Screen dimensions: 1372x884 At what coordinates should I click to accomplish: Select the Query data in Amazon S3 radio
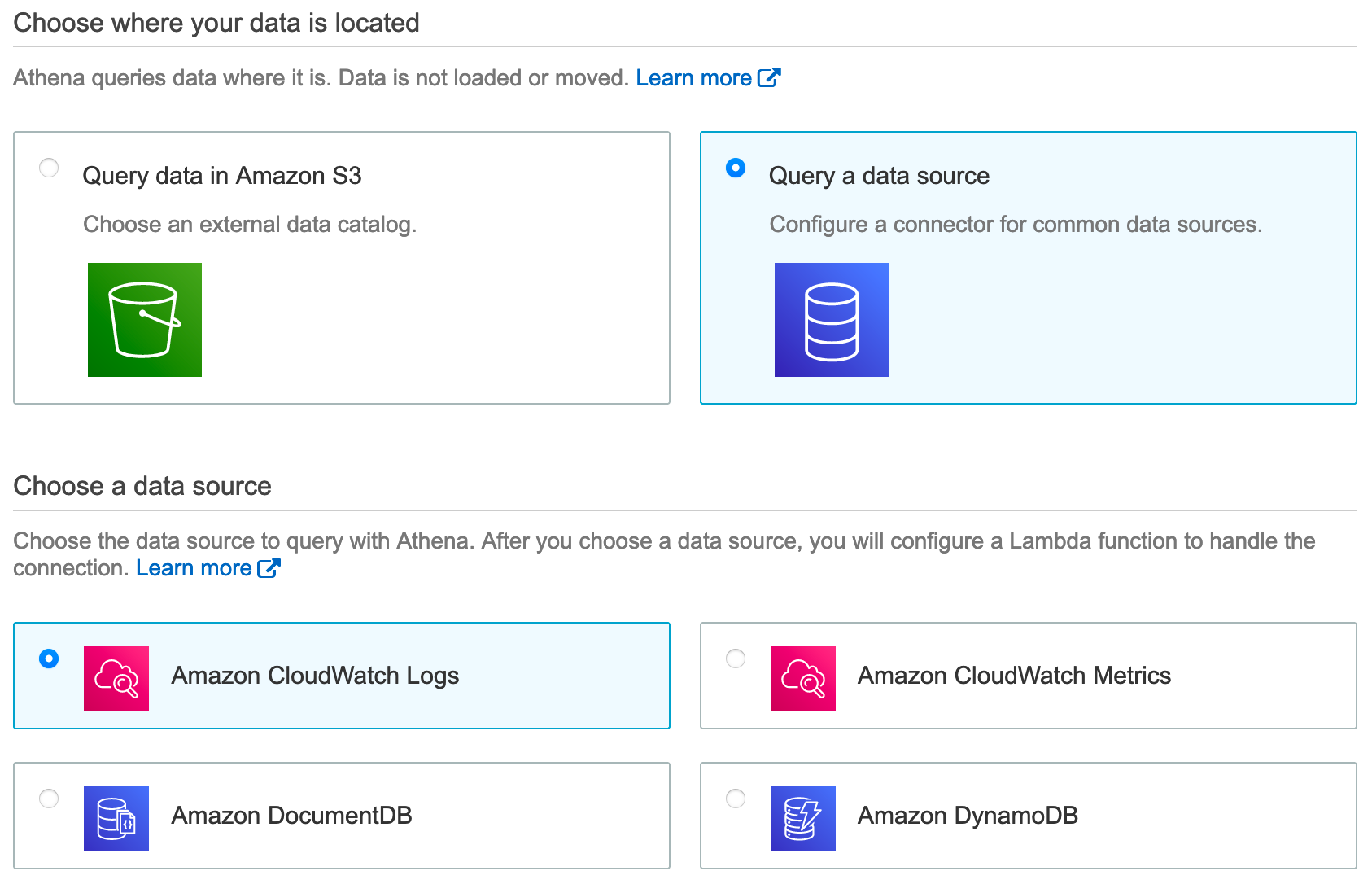pos(49,168)
